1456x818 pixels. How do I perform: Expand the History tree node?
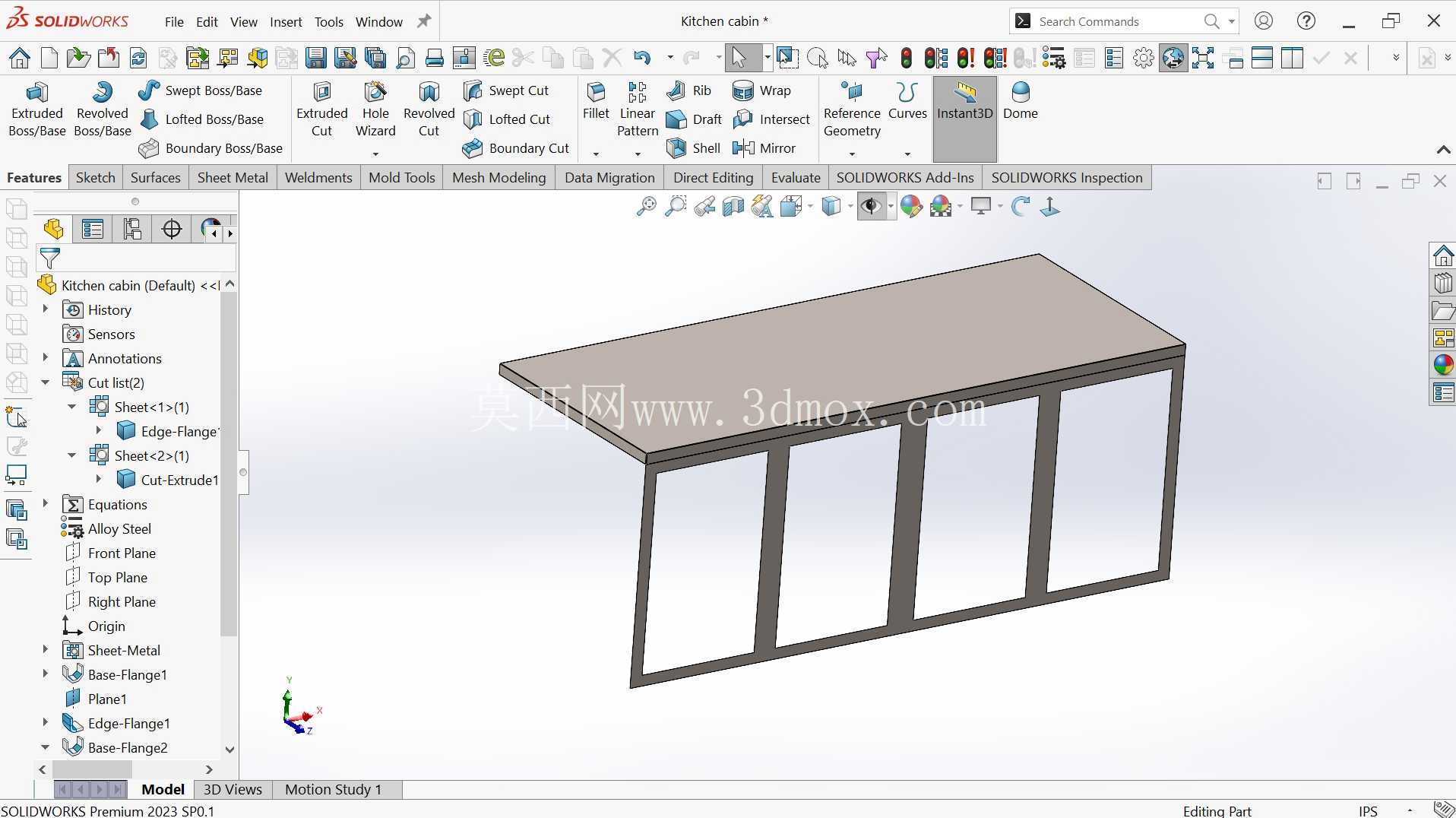tap(46, 309)
